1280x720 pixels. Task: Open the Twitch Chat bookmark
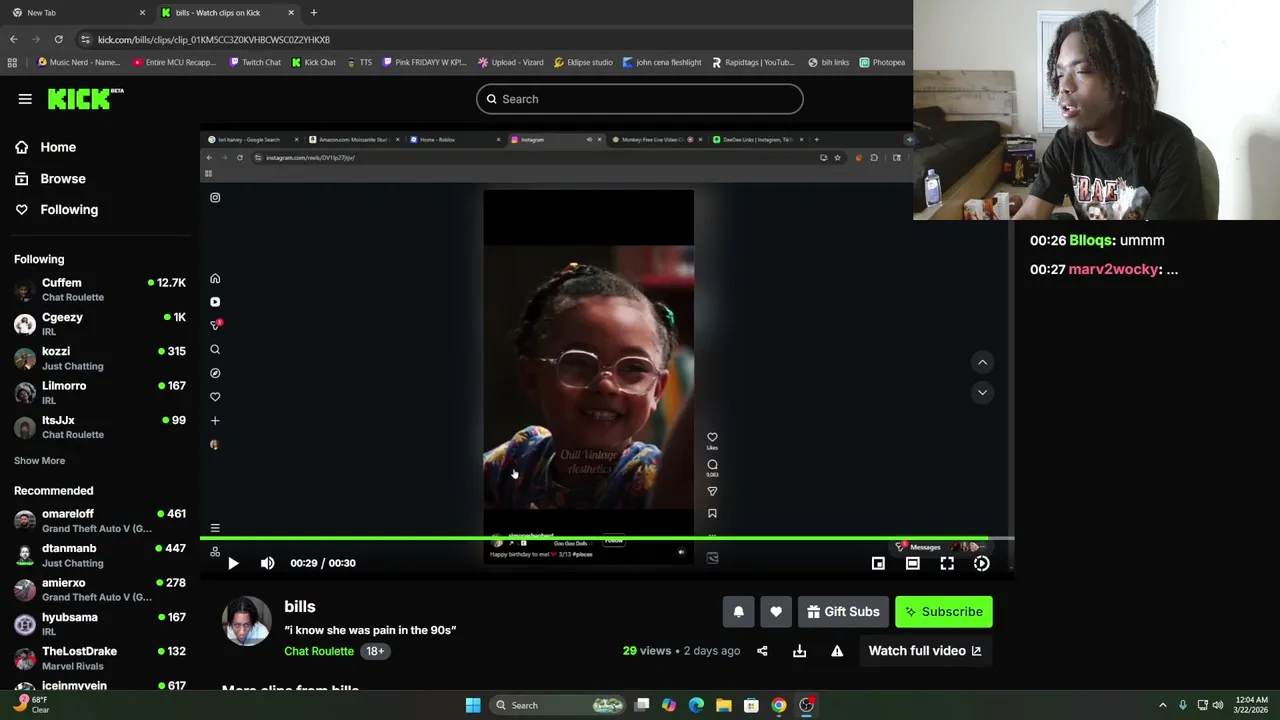(x=254, y=62)
